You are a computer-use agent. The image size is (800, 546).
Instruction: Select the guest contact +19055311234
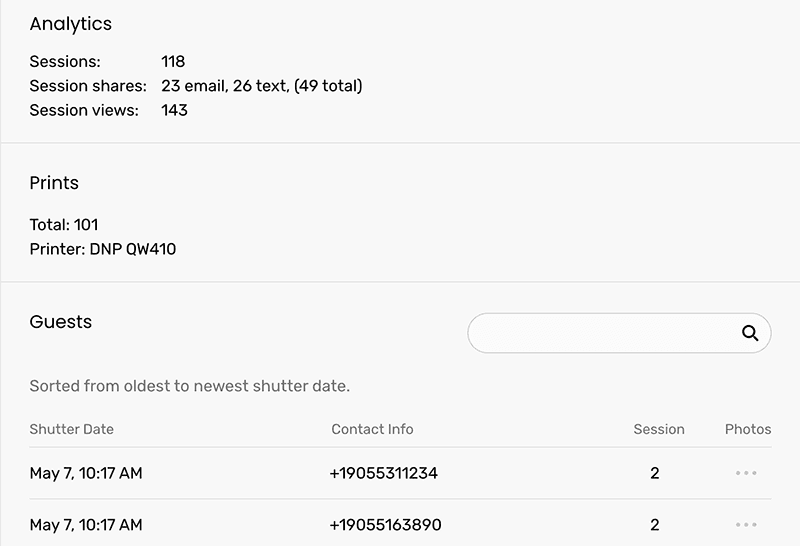tap(384, 473)
